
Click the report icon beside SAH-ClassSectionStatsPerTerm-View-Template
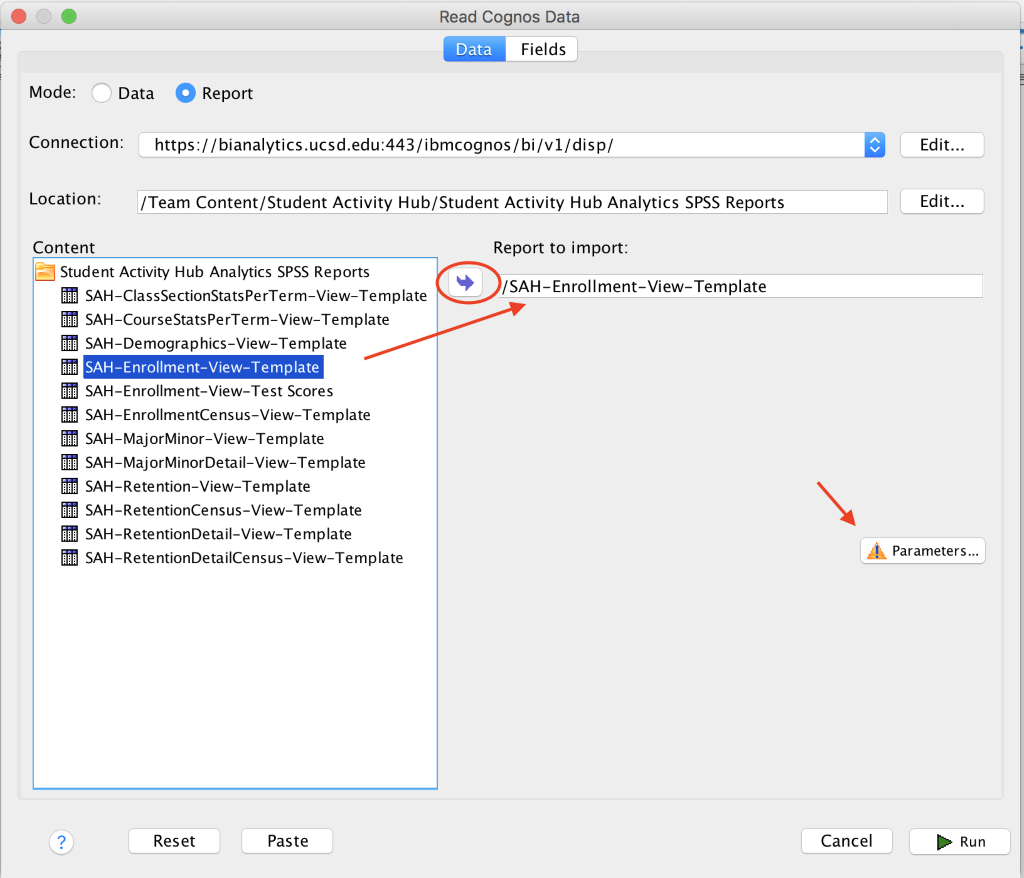pos(69,295)
